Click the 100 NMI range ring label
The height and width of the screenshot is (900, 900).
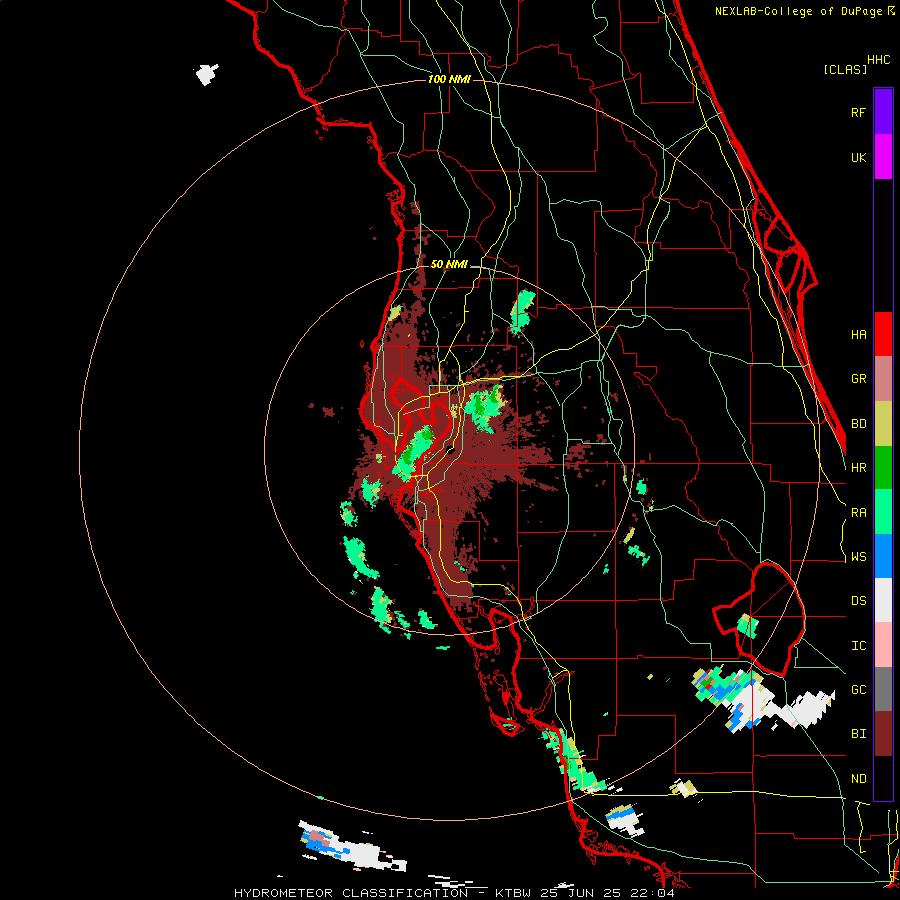(x=449, y=79)
